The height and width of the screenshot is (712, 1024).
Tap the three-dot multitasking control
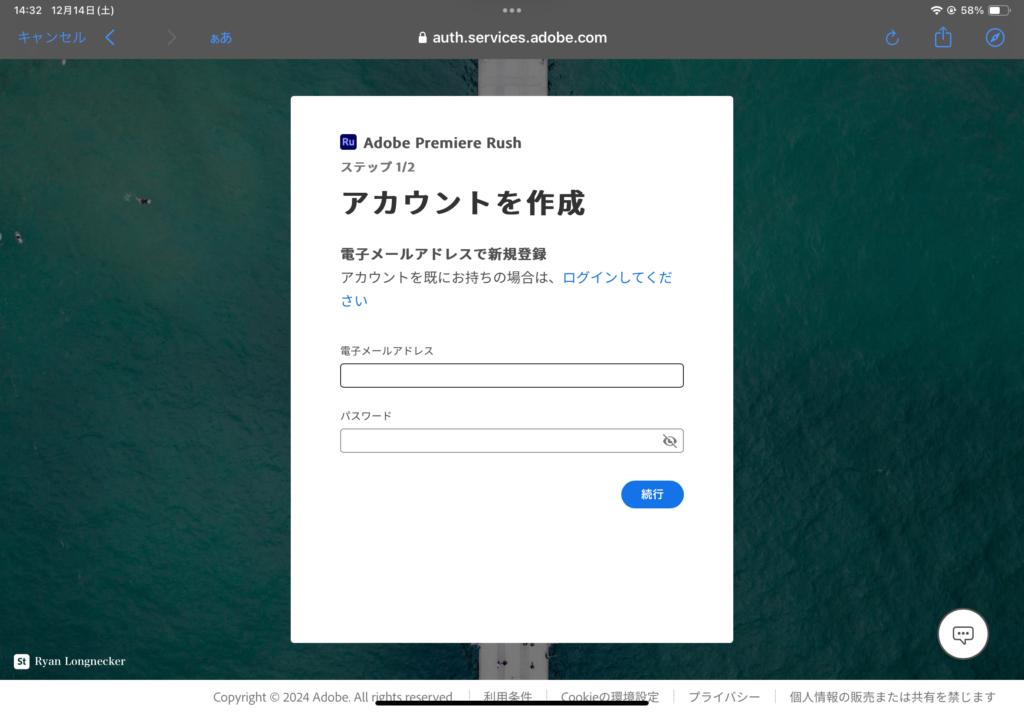point(512,10)
